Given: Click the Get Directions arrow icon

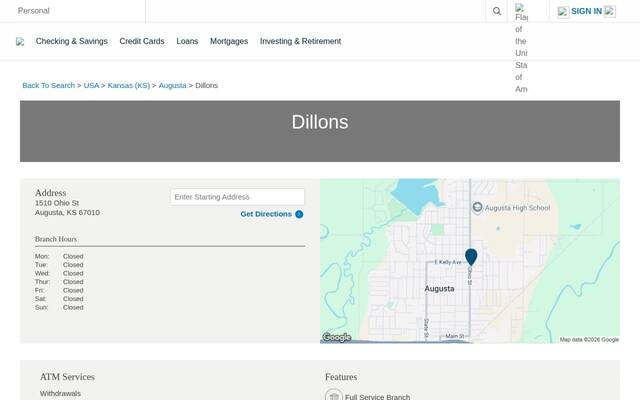Looking at the screenshot, I should pyautogui.click(x=299, y=214).
